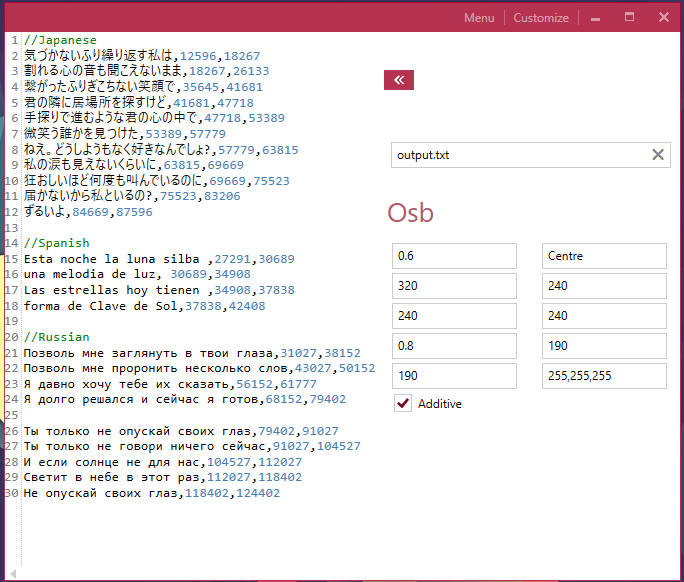Viewport: 684px width, 582px height.
Task: Click the value 69669 ending line 9
Action: [226, 165]
